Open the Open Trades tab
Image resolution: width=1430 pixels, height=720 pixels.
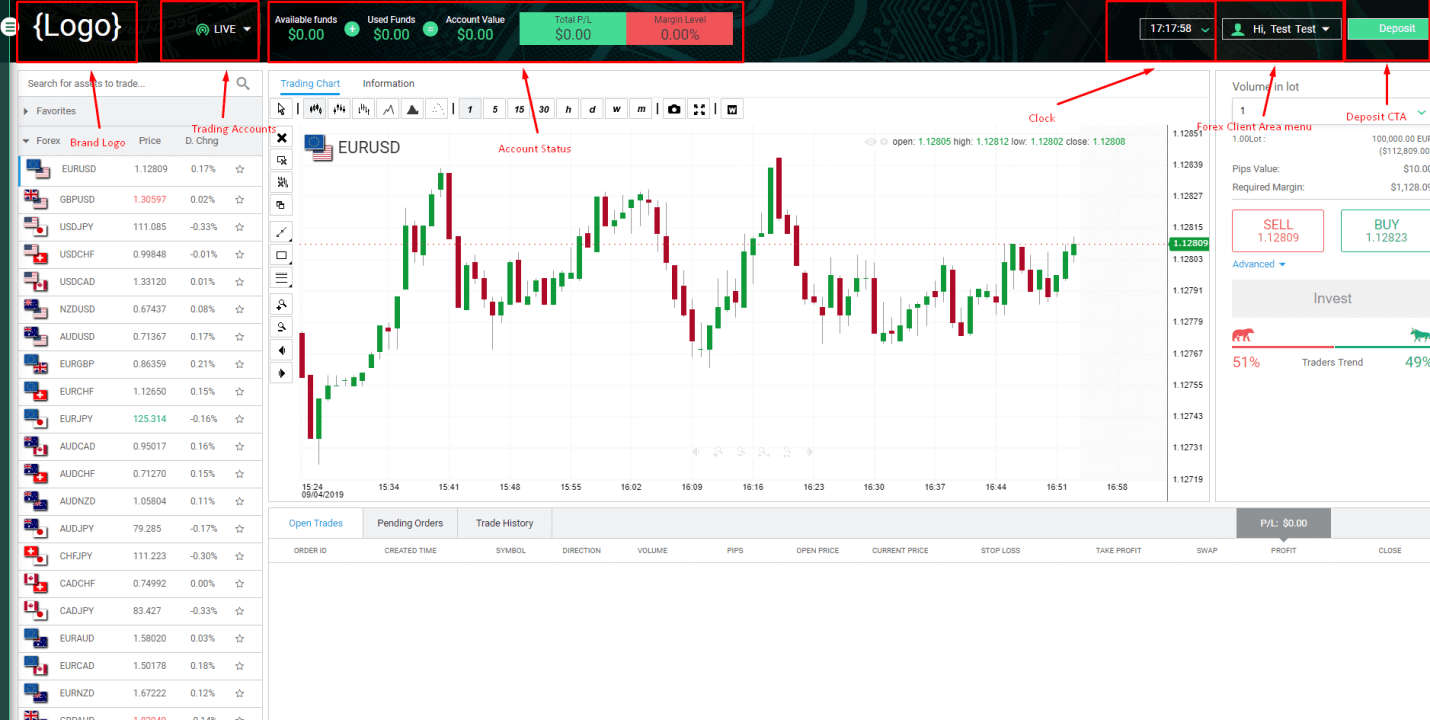point(316,523)
